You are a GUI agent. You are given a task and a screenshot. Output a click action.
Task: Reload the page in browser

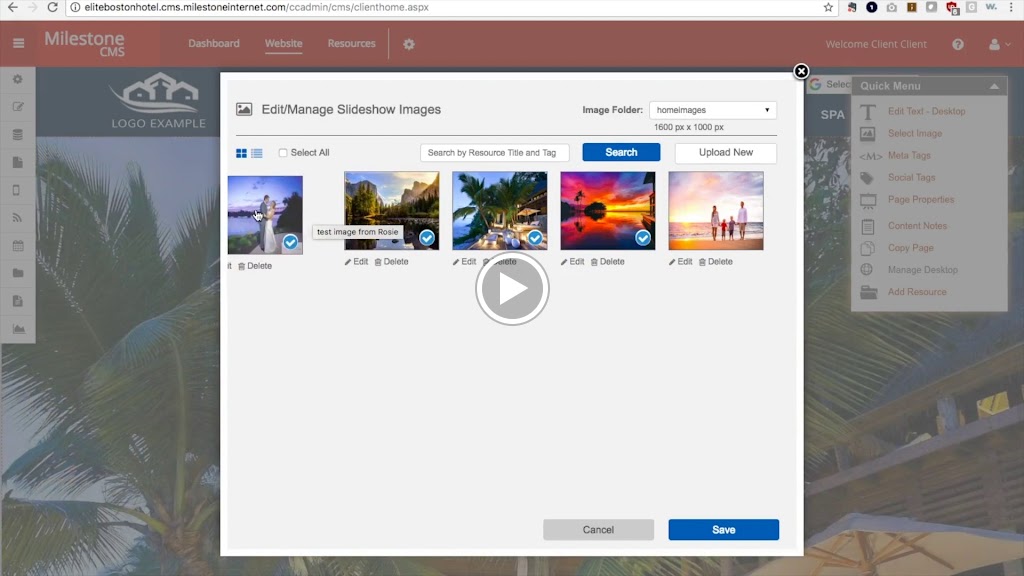click(x=53, y=7)
